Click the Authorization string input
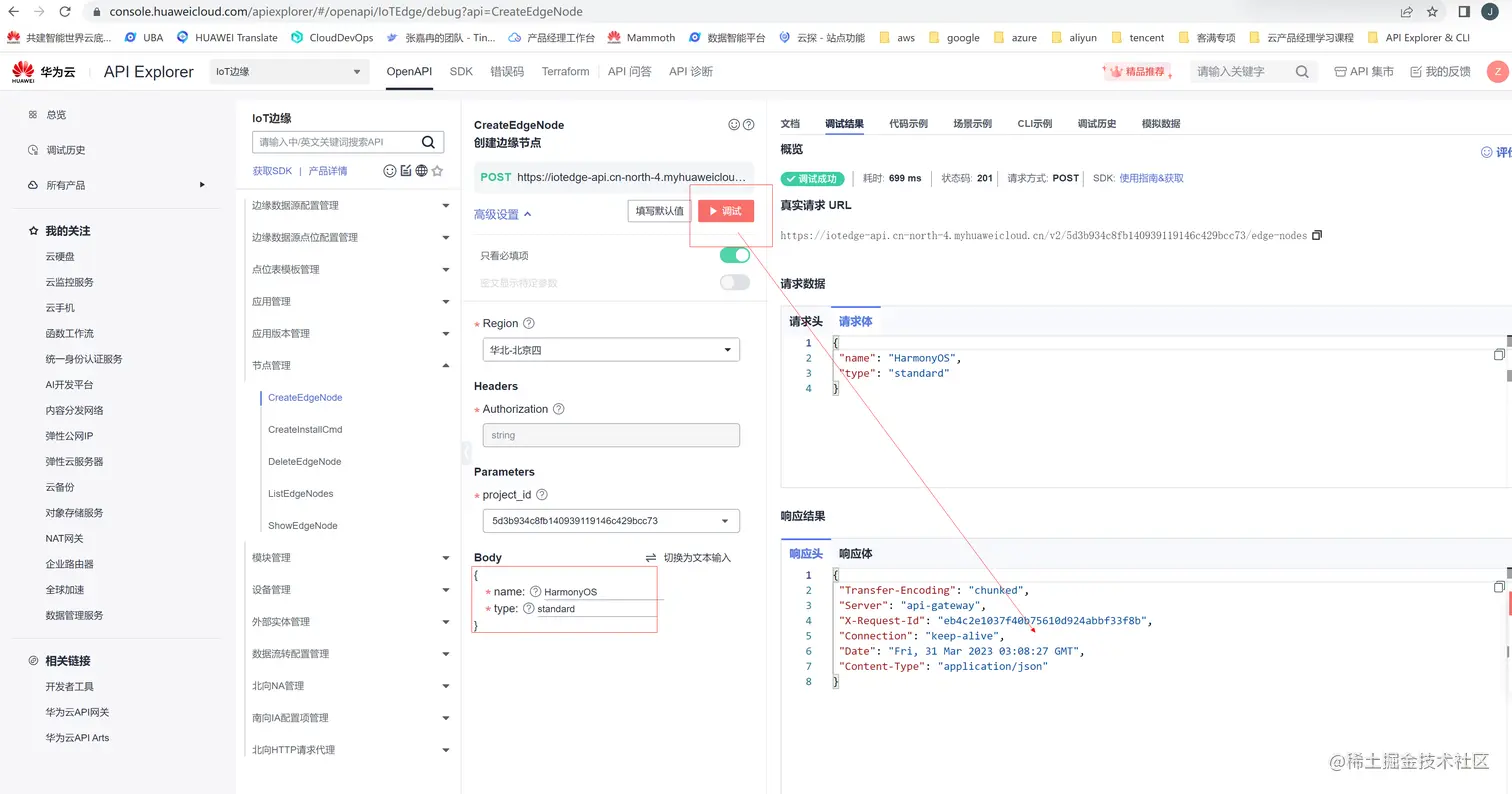This screenshot has width=1512, height=794. click(x=611, y=435)
